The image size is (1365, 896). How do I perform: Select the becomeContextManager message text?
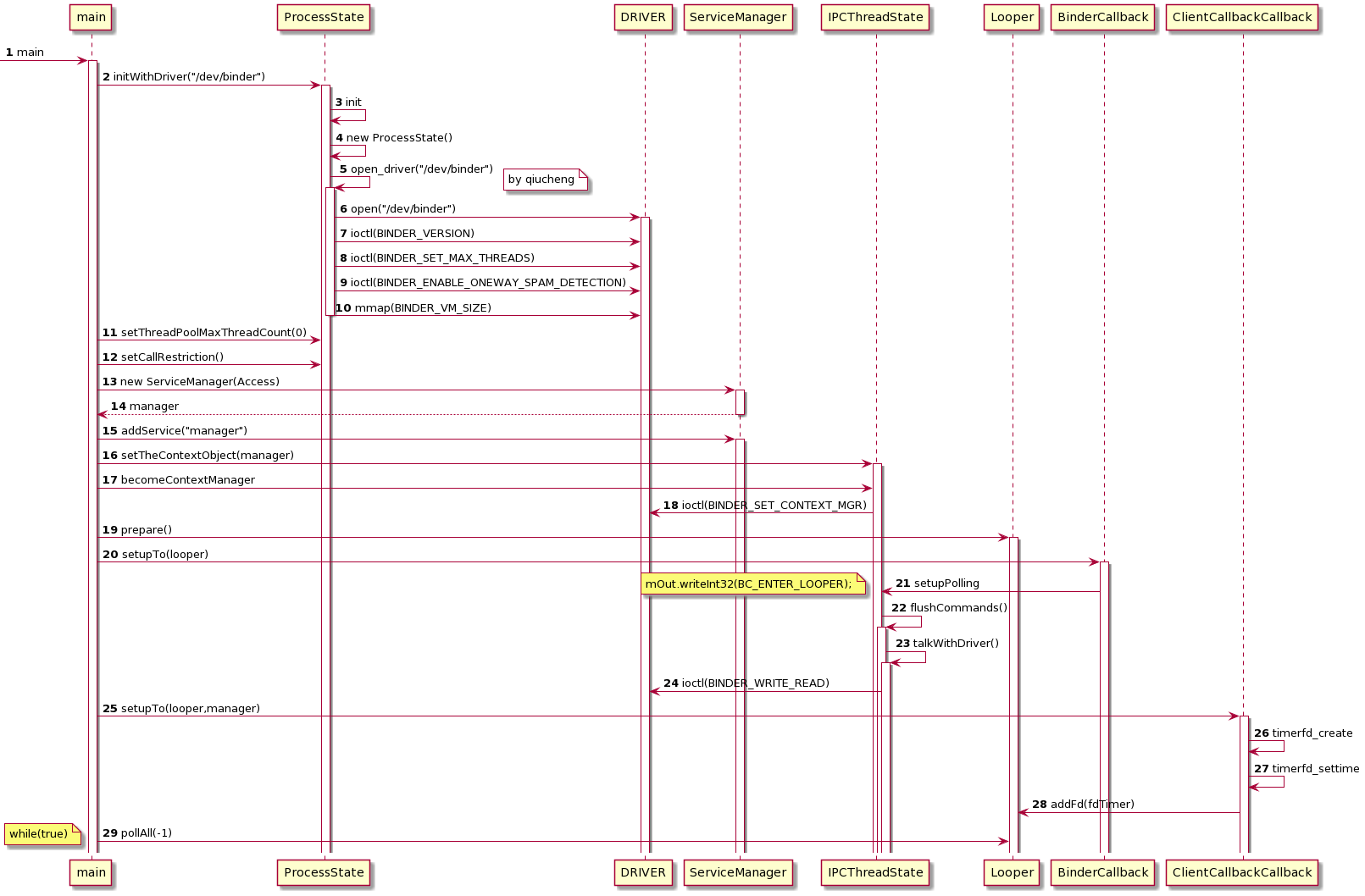coord(187,480)
